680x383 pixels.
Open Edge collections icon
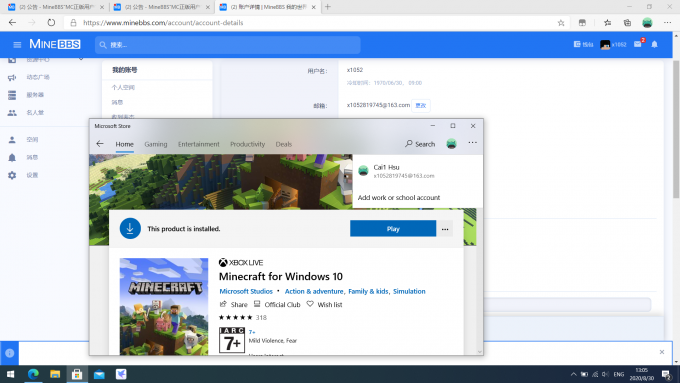click(627, 23)
